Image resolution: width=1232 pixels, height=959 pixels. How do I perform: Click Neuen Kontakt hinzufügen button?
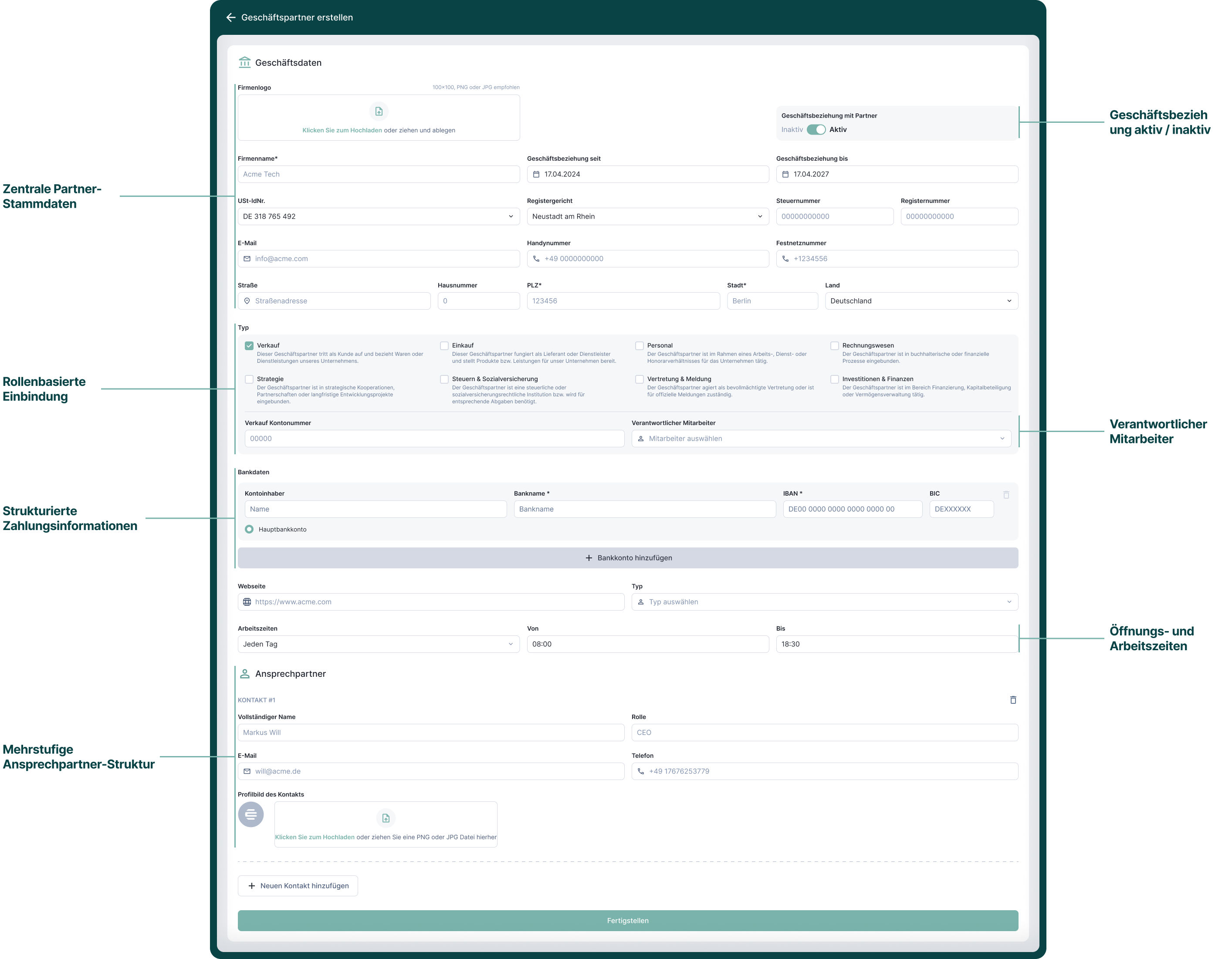pos(298,886)
